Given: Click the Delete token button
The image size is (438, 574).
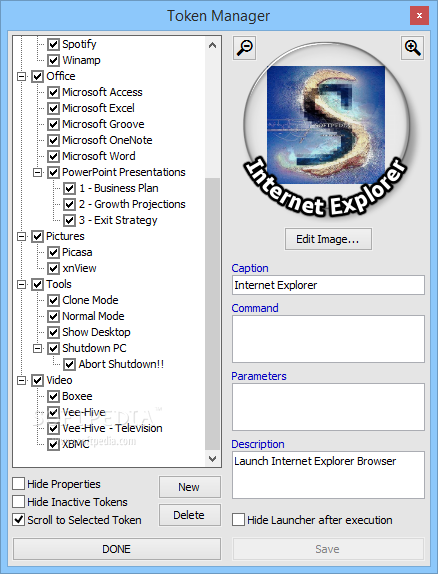Looking at the screenshot, I should pyautogui.click(x=190, y=515).
